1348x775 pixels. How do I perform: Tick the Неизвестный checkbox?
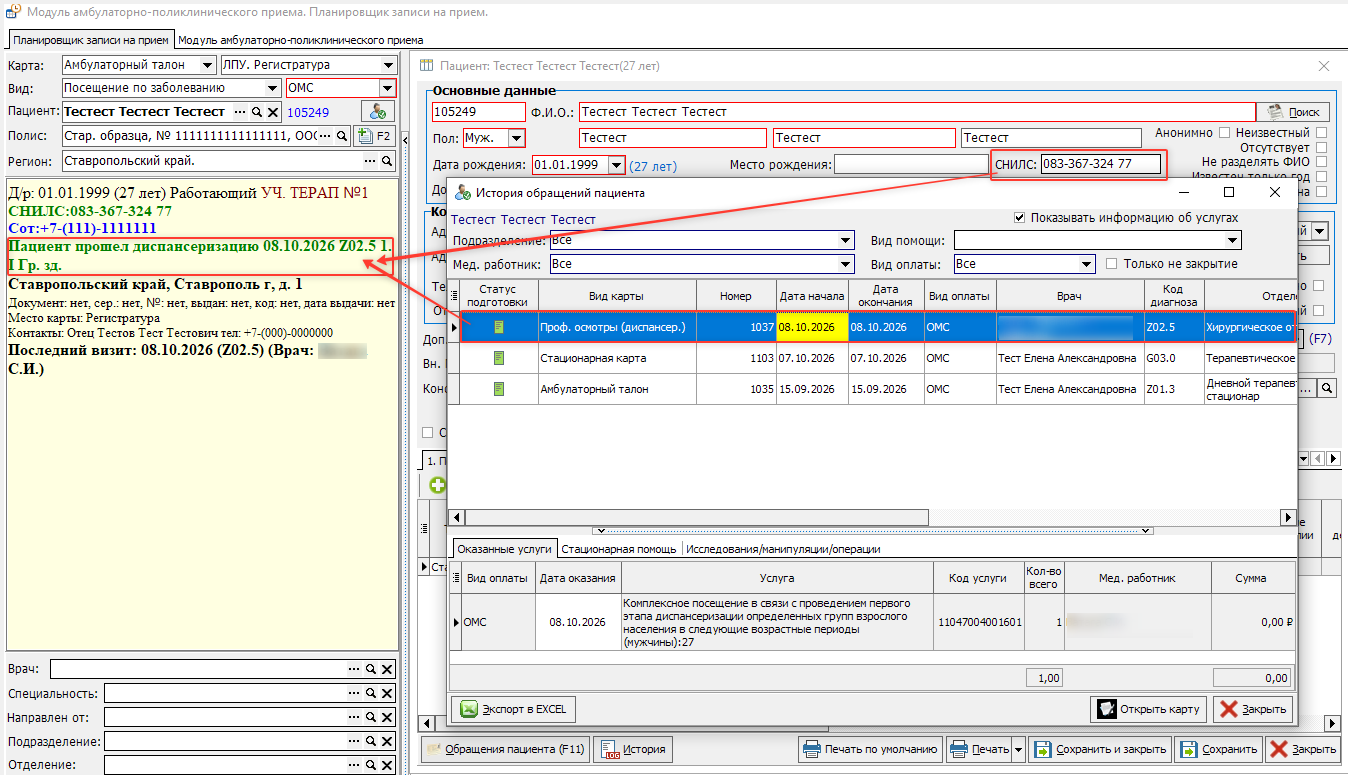coord(1322,133)
